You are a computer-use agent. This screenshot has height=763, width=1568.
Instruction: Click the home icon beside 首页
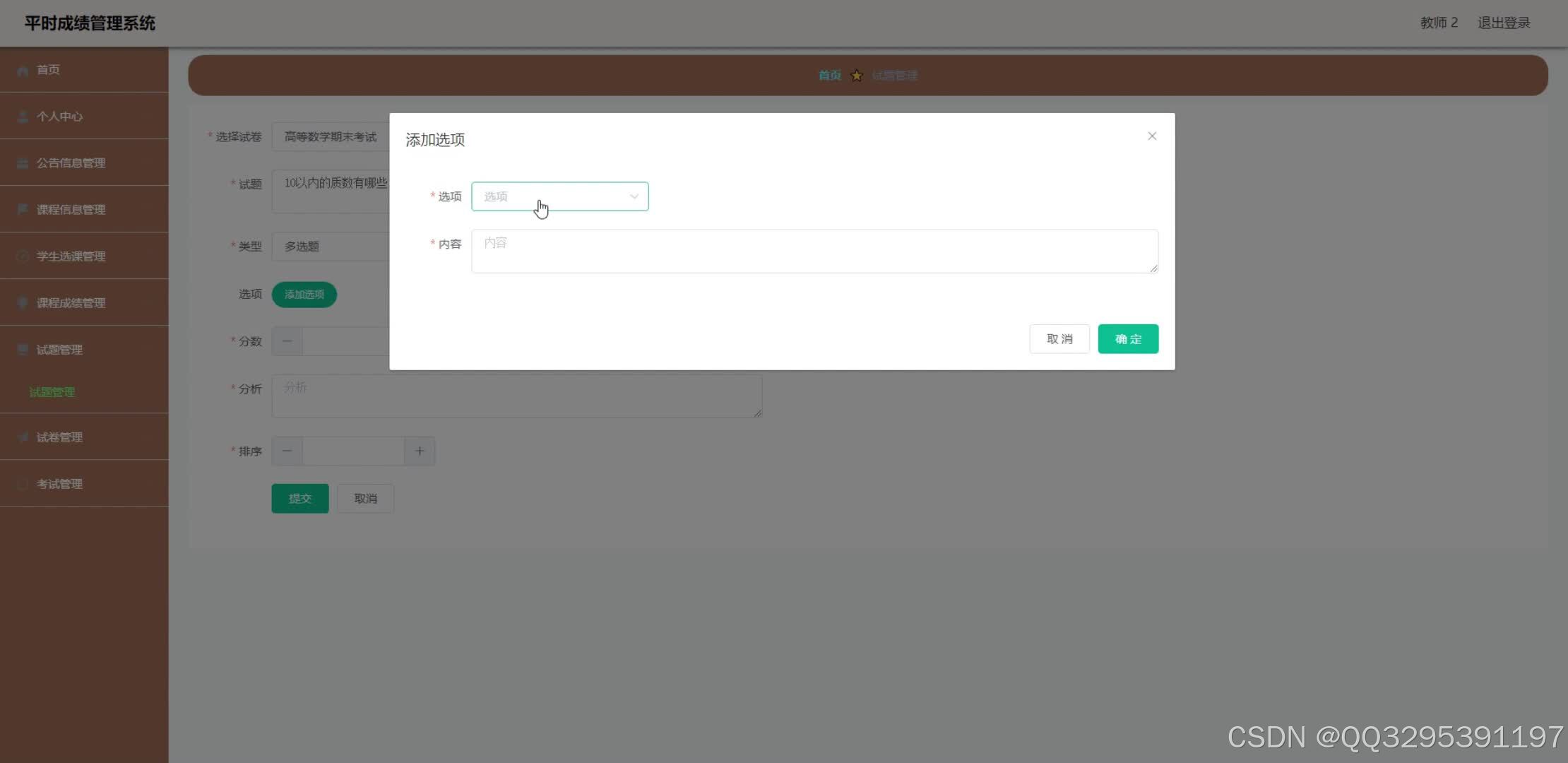pyautogui.click(x=23, y=70)
